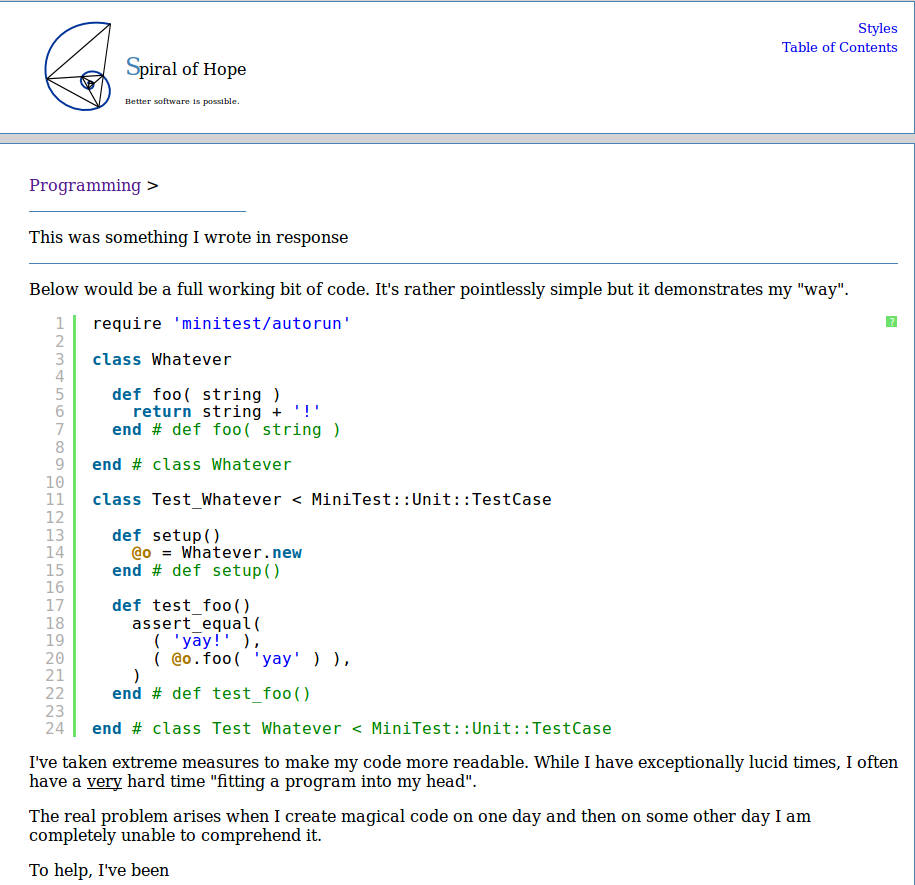
Task: Click line number 1 in the code block
Action: pos(59,323)
